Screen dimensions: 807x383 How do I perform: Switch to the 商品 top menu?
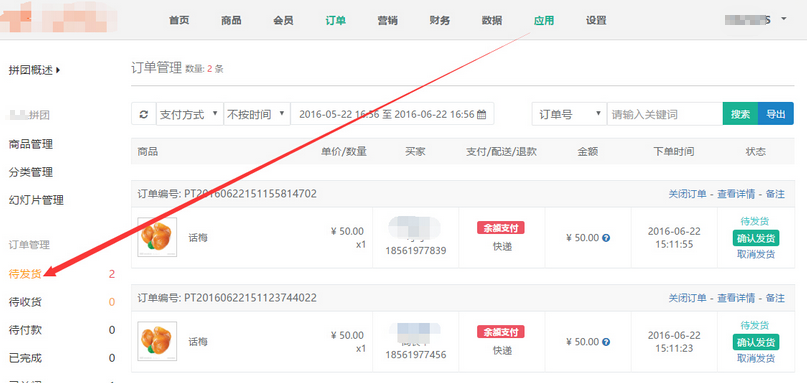click(231, 21)
